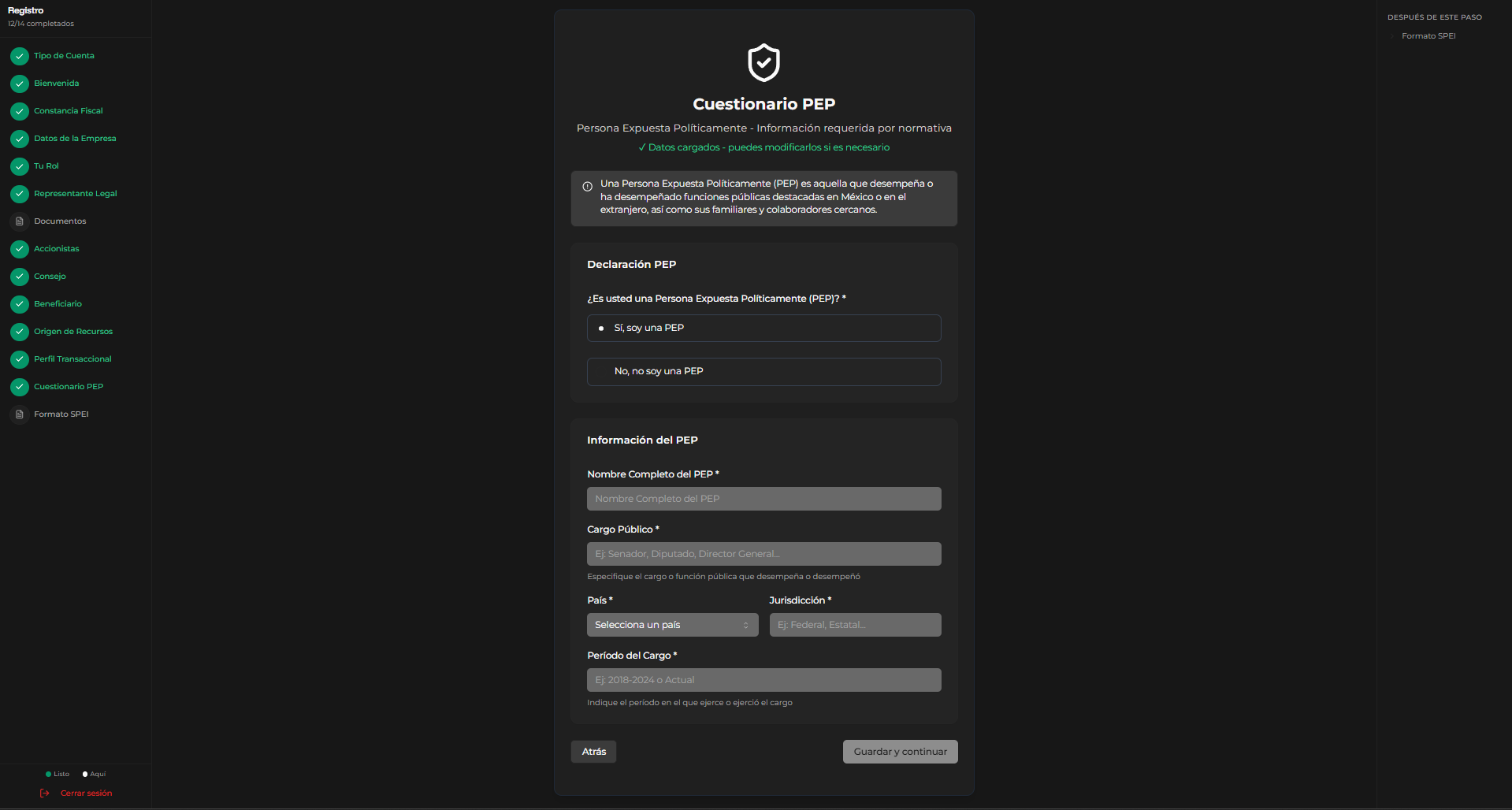Click the check icon next to Accionistas

(20, 249)
